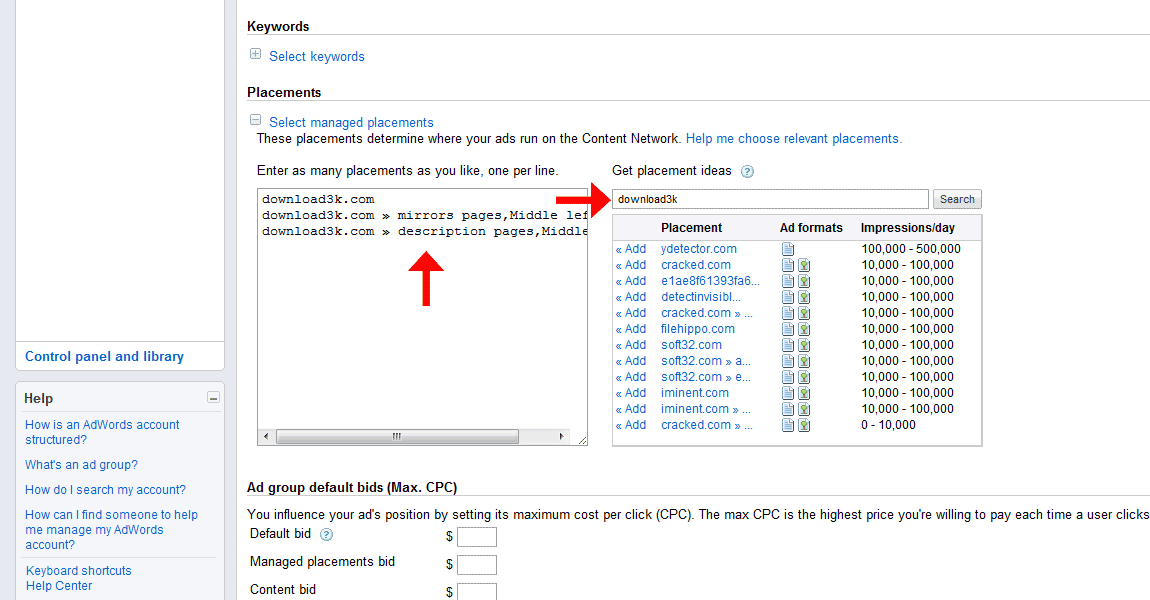Click text ad icon for soft32.com row

(x=788, y=345)
